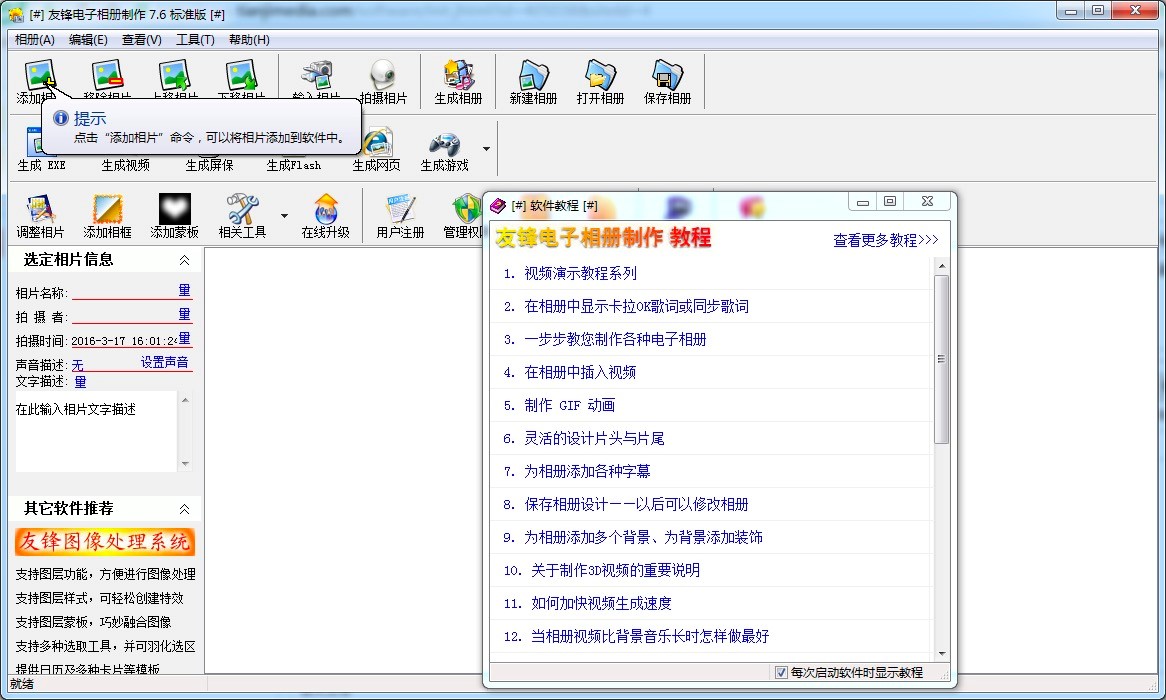Image resolution: width=1166 pixels, height=700 pixels.
Task: Click the 生成相册 toolbar icon
Action: click(x=458, y=75)
